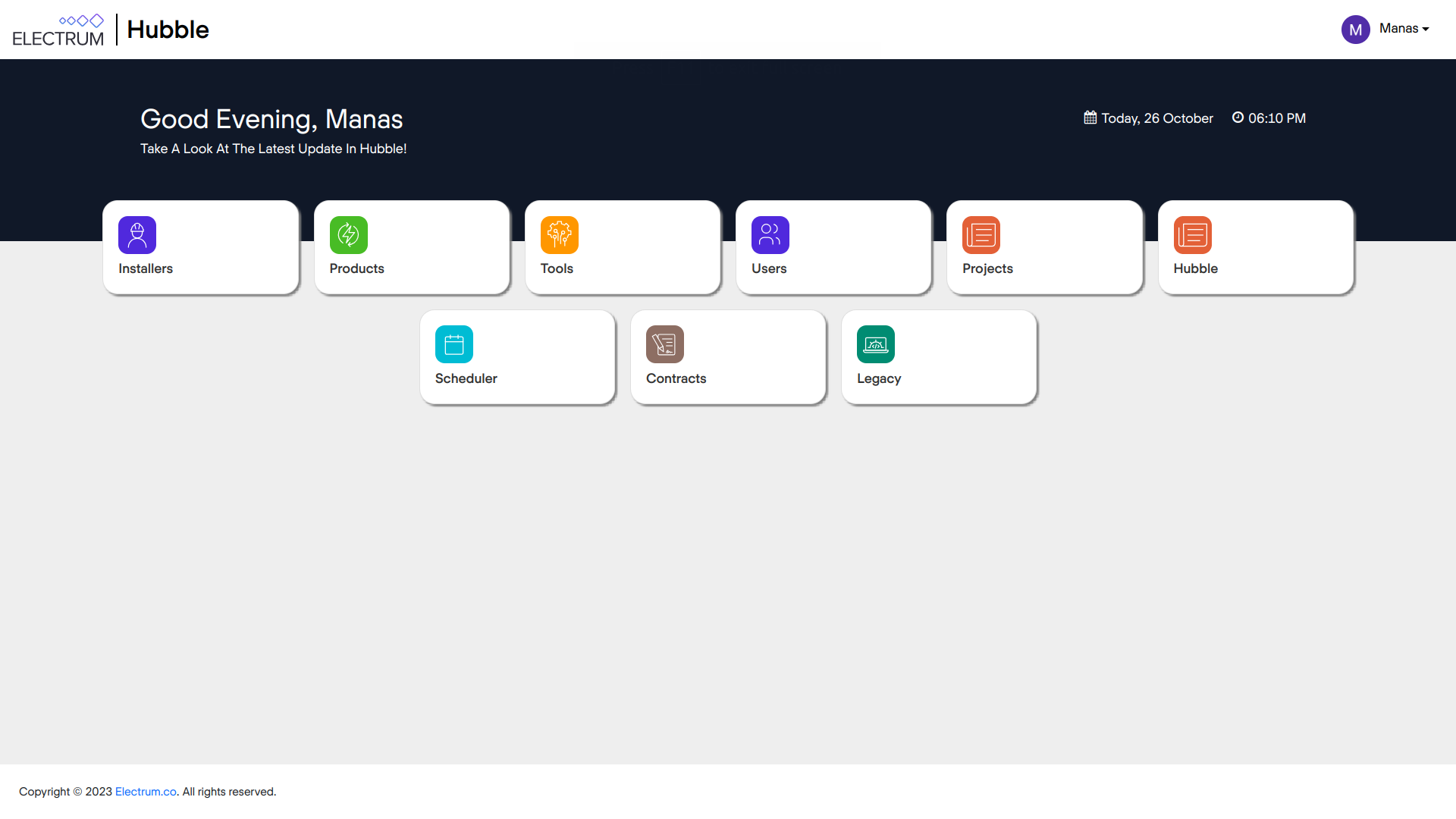
Task: Click the clock icon beside 06:10 PM
Action: 1238,118
